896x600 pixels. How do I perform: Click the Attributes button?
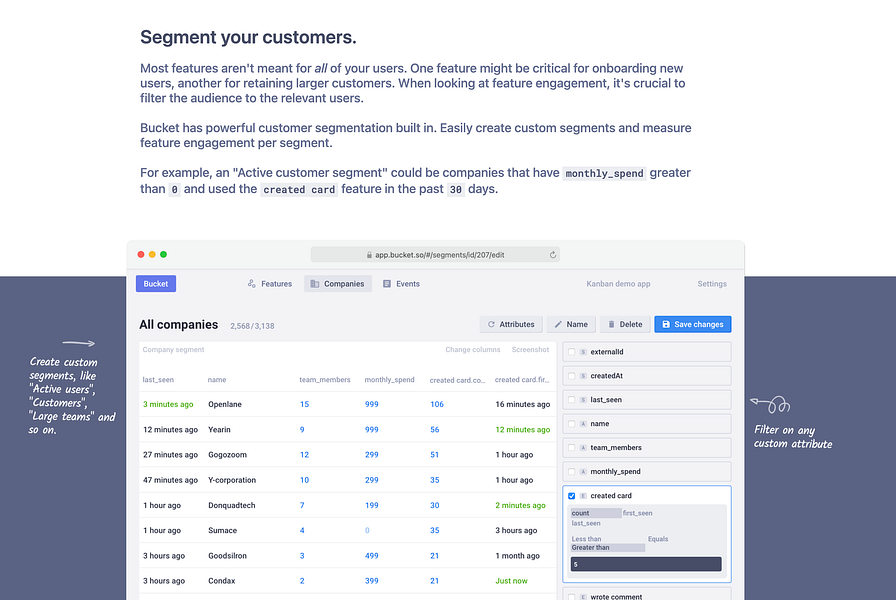(x=511, y=324)
